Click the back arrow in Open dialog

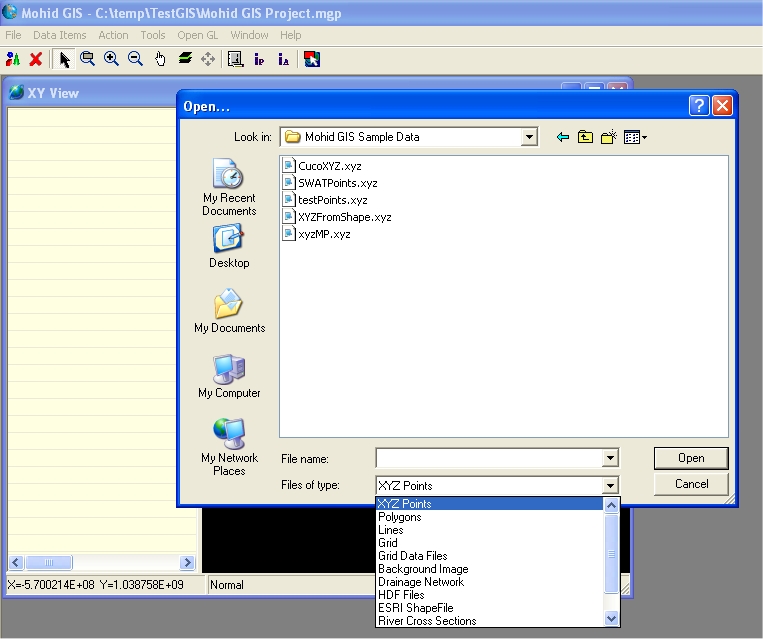coord(562,137)
